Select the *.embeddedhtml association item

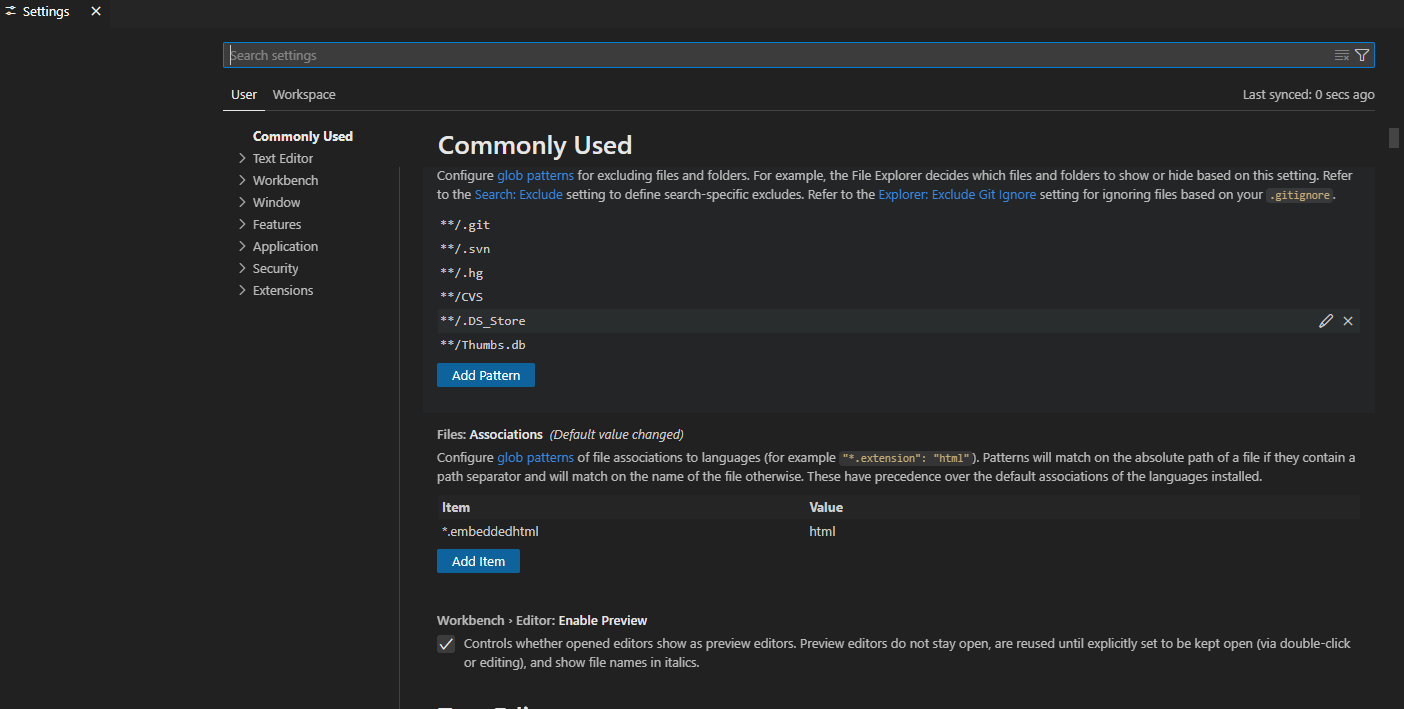490,531
